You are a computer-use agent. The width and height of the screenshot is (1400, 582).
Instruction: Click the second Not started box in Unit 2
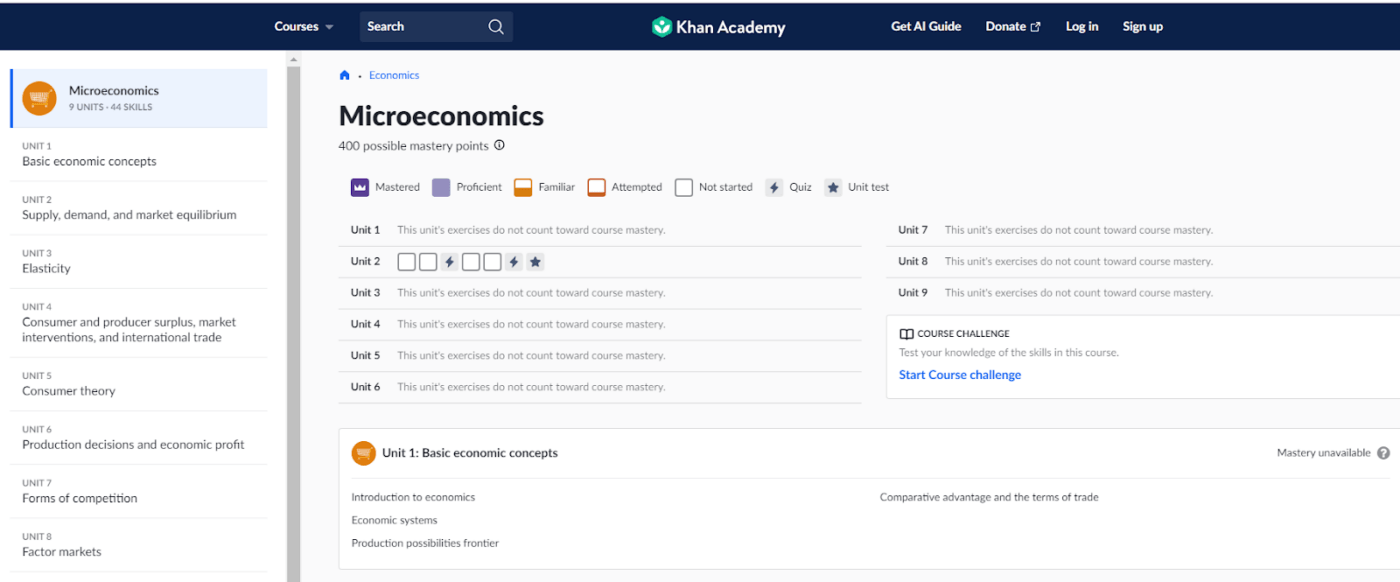click(x=427, y=262)
